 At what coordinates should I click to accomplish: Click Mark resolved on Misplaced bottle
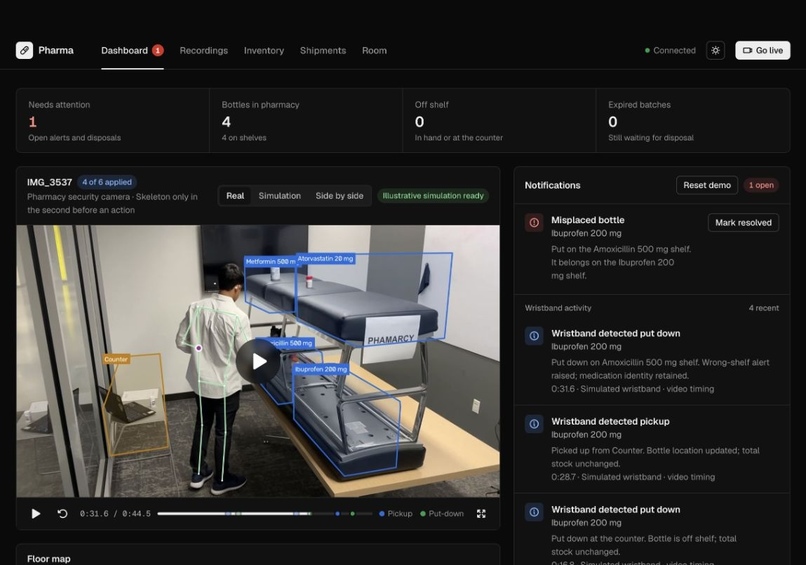[x=743, y=223]
